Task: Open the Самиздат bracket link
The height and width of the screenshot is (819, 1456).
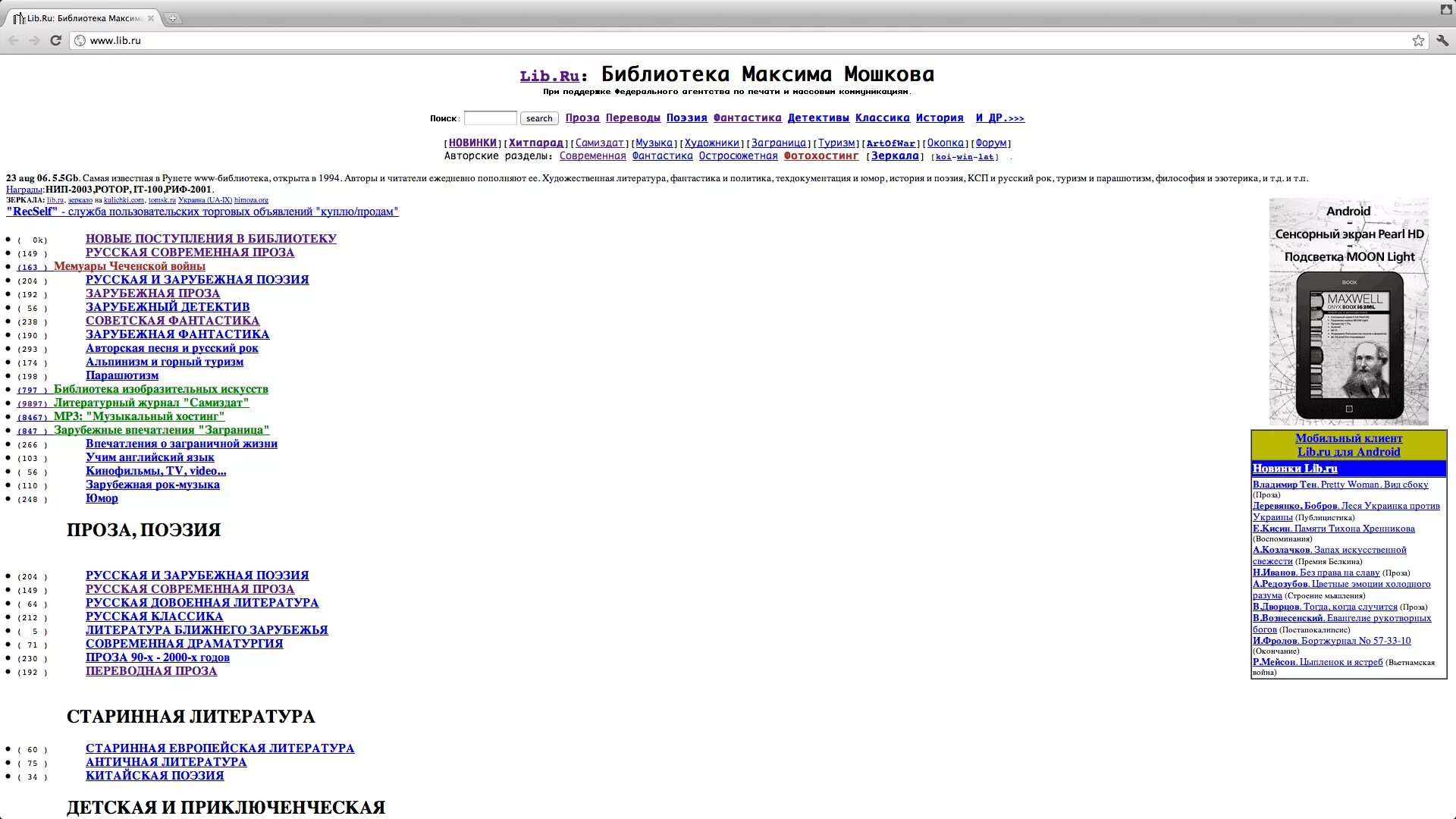Action: (600, 143)
